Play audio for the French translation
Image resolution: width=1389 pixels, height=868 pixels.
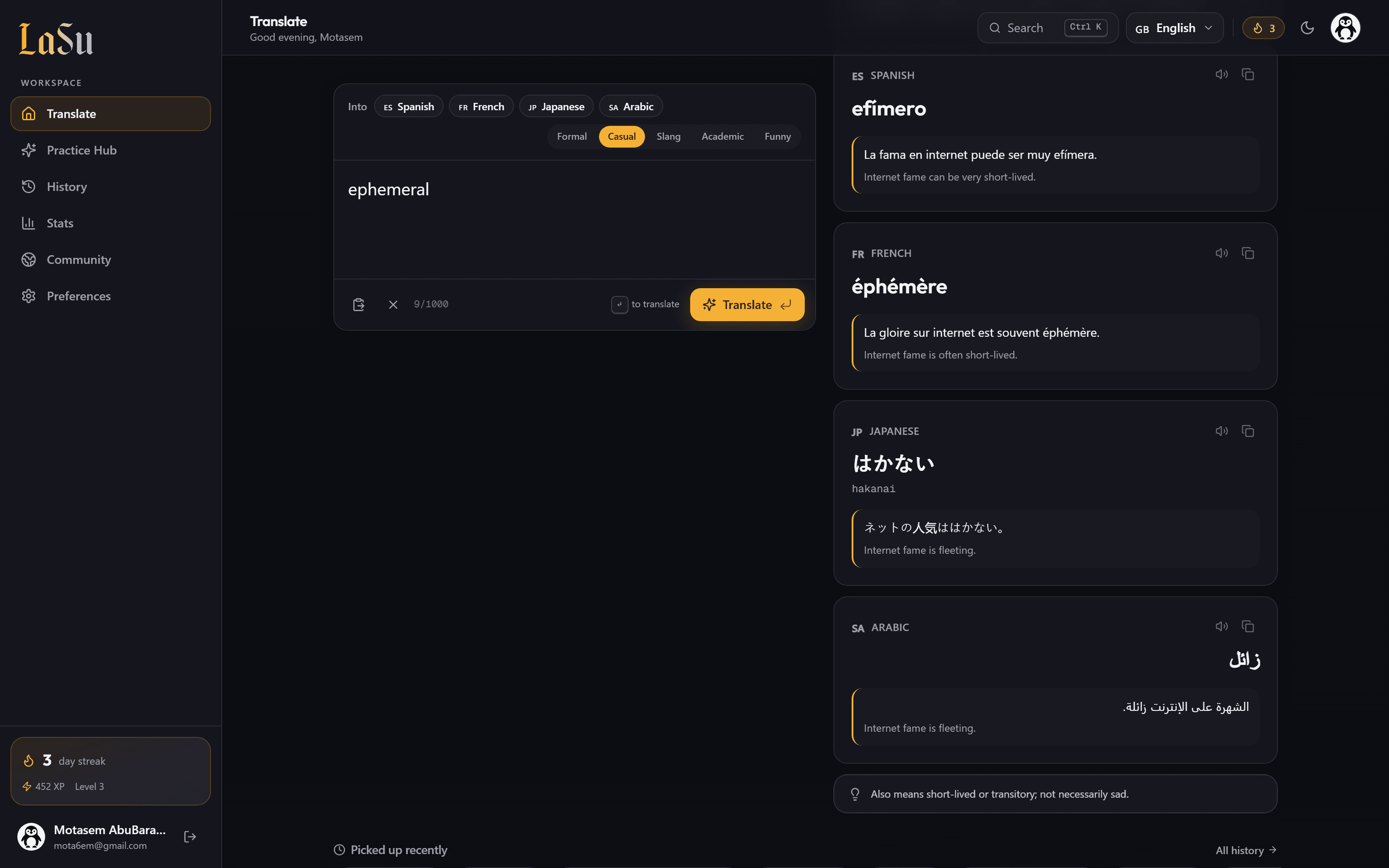[1221, 253]
